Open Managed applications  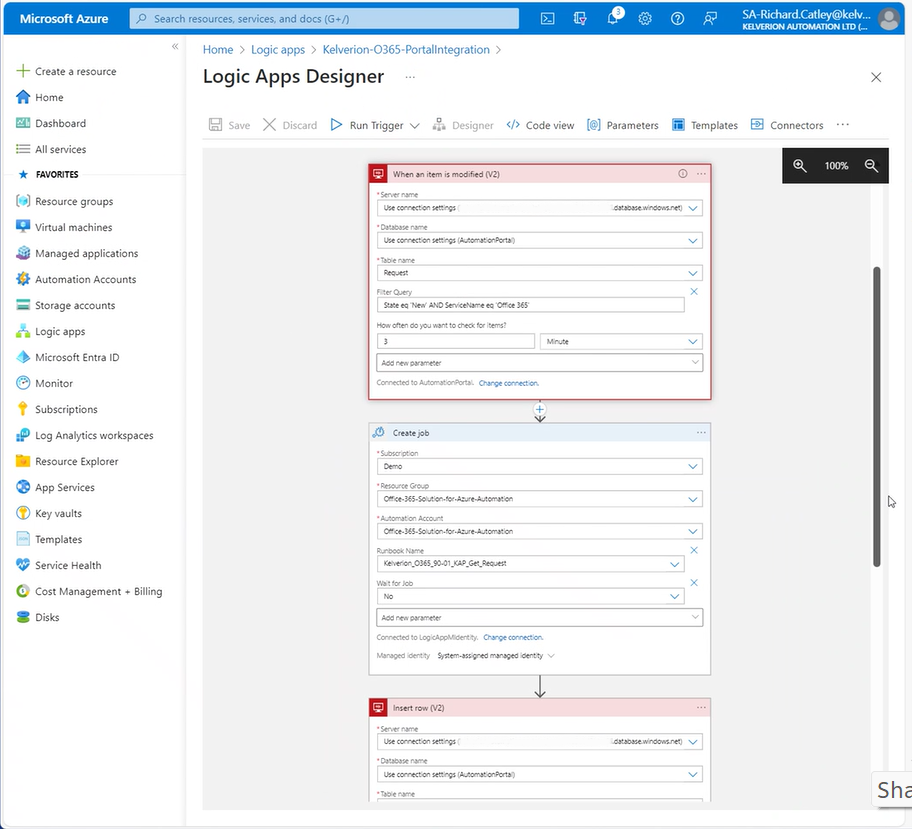[x=86, y=253]
